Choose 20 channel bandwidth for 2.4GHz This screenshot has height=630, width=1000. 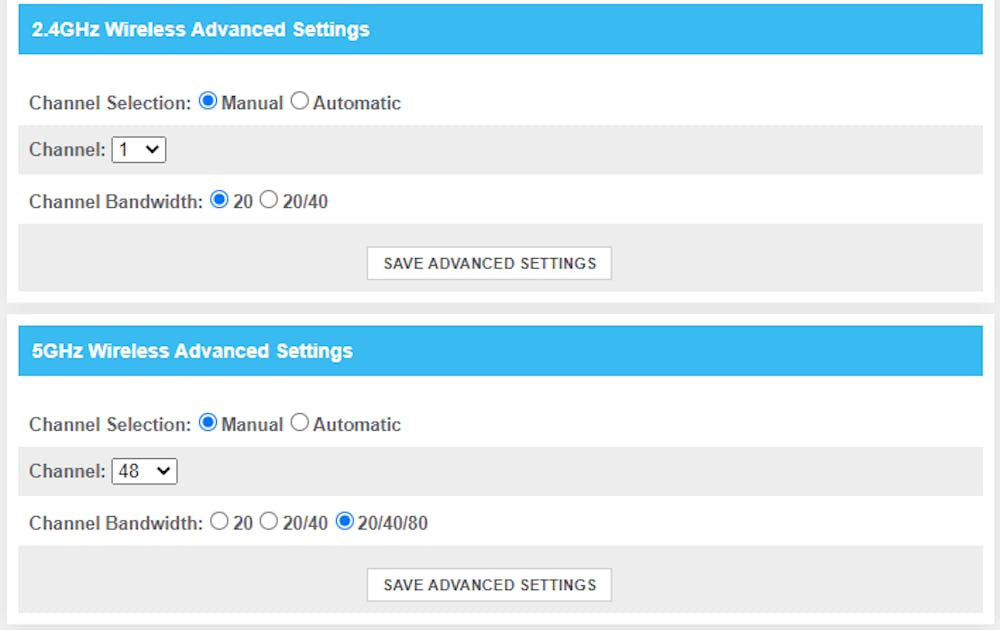coord(220,201)
